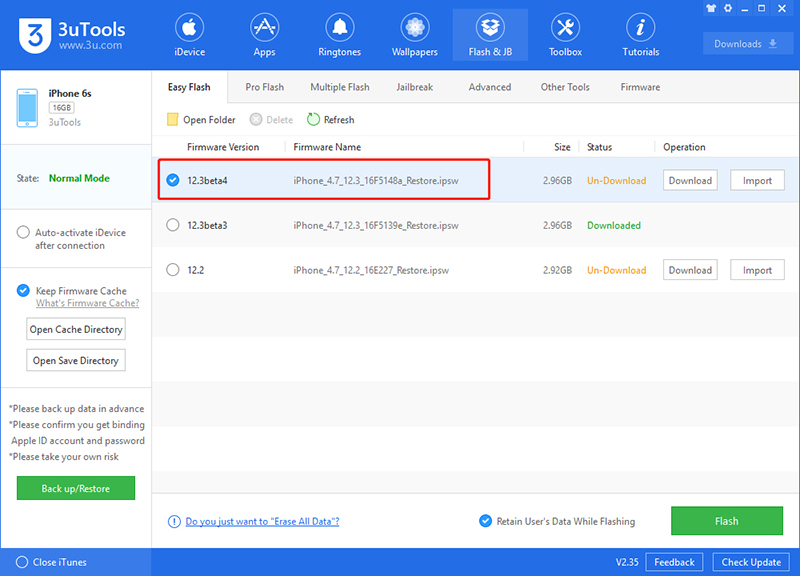The height and width of the screenshot is (576, 800).
Task: Toggle Retain User's Data While Flashing
Action: coord(485,521)
